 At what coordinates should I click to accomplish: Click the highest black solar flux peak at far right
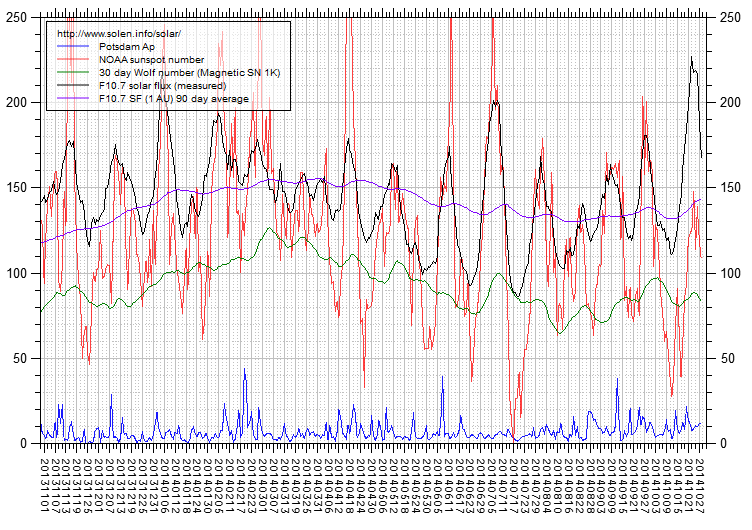(691, 58)
